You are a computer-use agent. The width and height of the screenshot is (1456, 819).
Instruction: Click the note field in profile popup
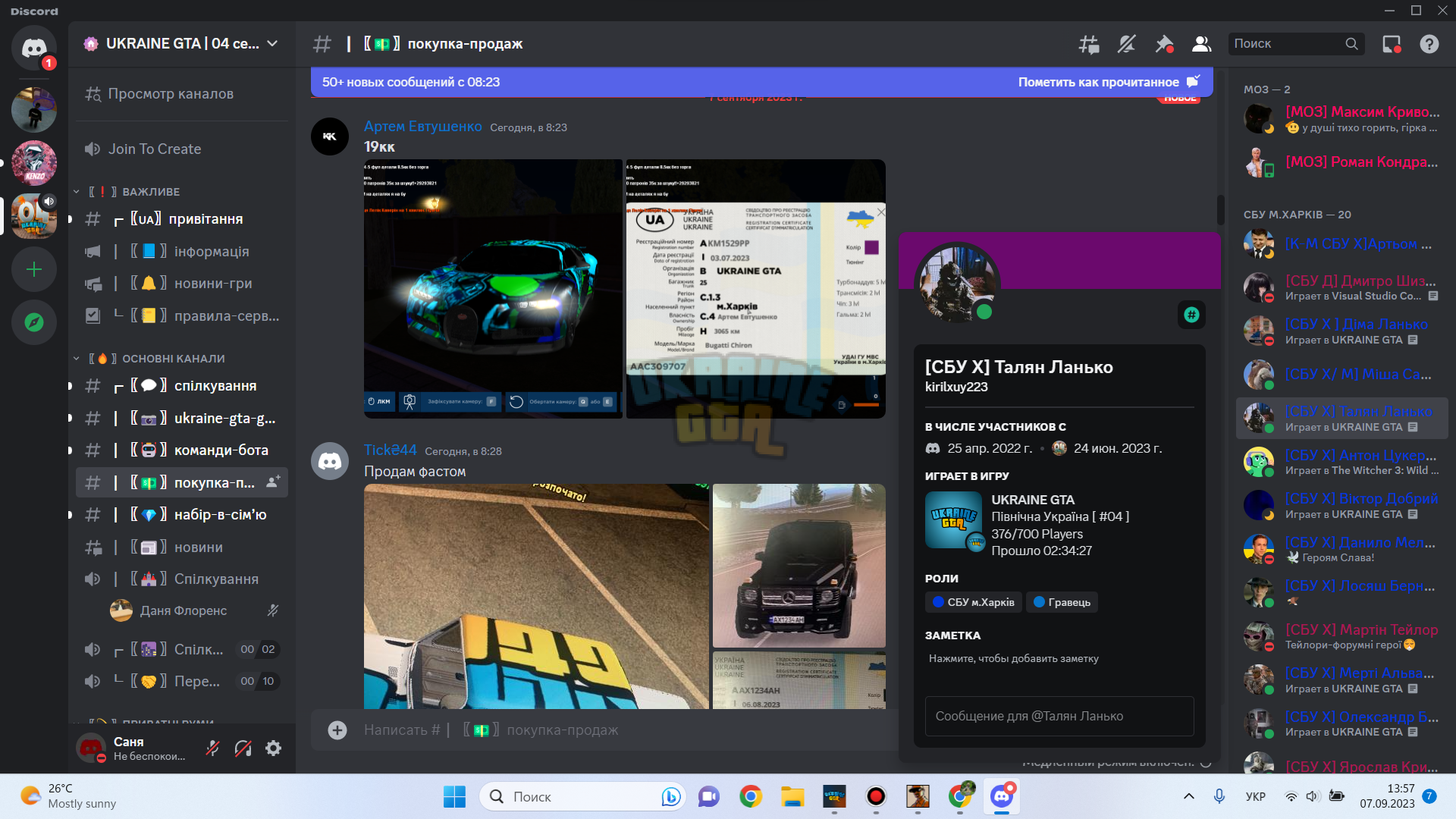[x=1059, y=659]
